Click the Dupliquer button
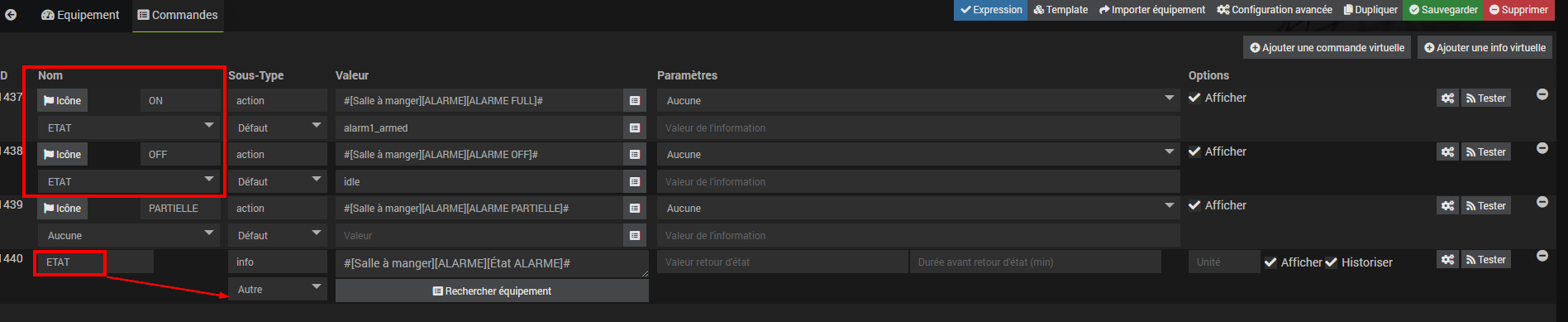This screenshot has width=1568, height=322. click(1370, 10)
